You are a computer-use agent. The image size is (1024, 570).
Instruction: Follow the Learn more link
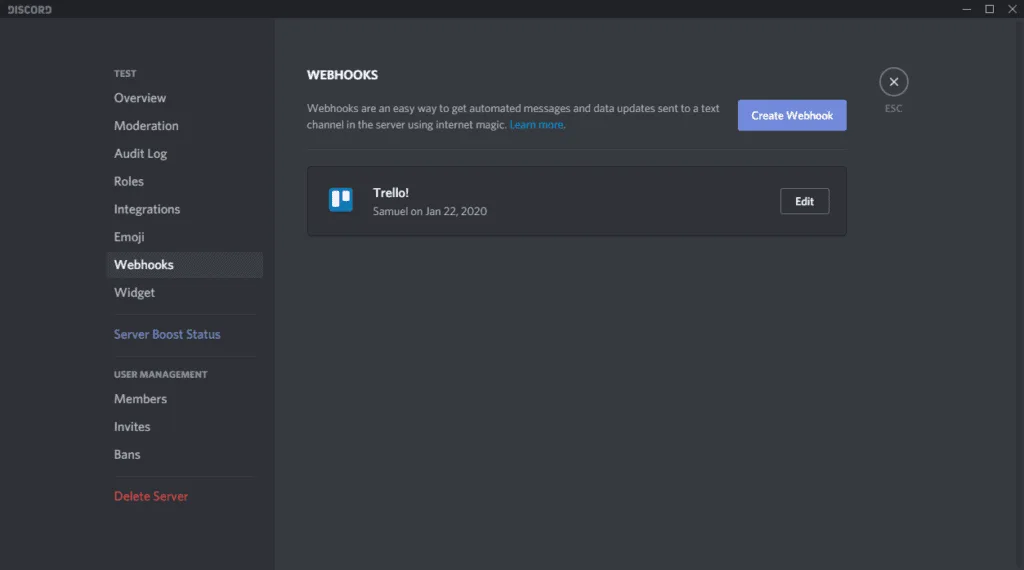pyautogui.click(x=536, y=125)
